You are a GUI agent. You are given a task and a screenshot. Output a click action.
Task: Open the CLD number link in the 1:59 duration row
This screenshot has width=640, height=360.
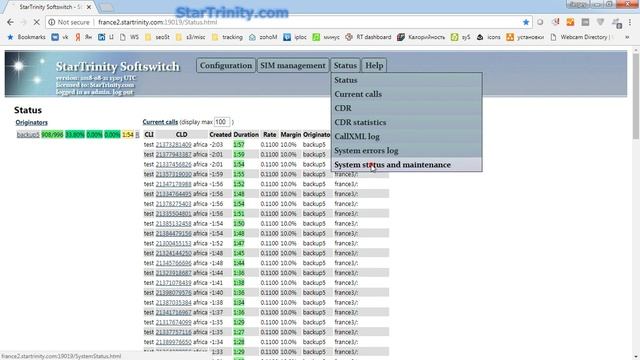(173, 154)
